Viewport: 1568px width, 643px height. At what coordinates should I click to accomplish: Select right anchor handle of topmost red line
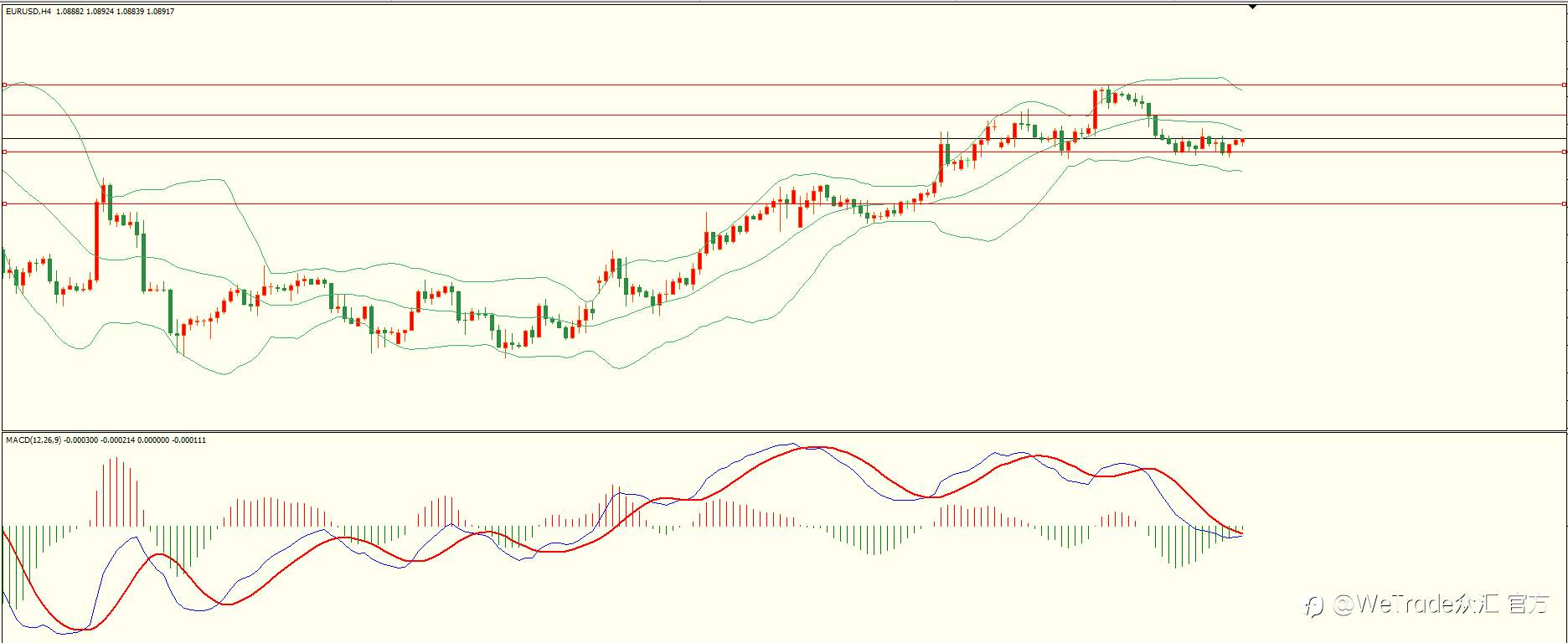(1565, 85)
